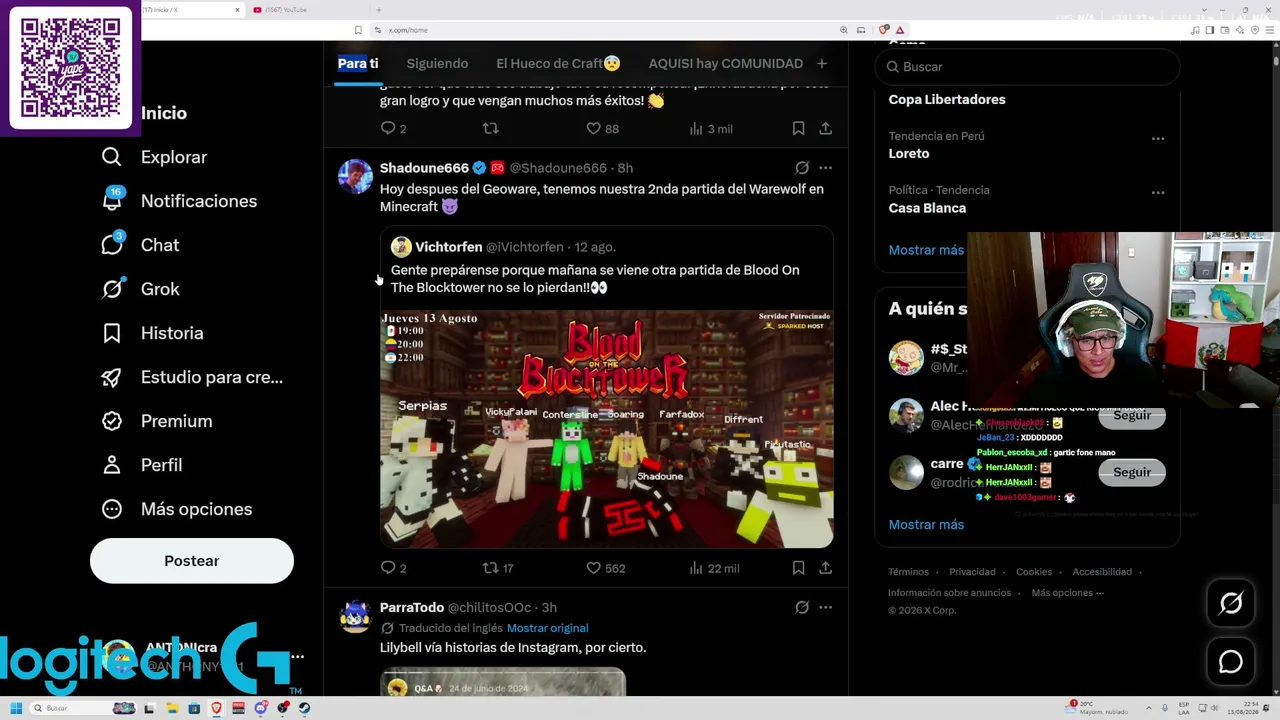The height and width of the screenshot is (720, 1280).
Task: Open the floating chat bubble button
Action: 1231,662
